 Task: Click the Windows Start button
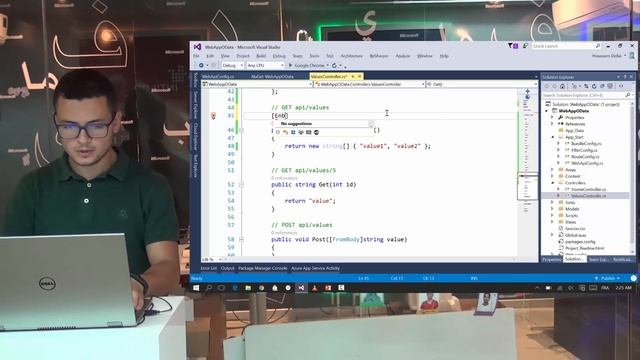(x=196, y=288)
